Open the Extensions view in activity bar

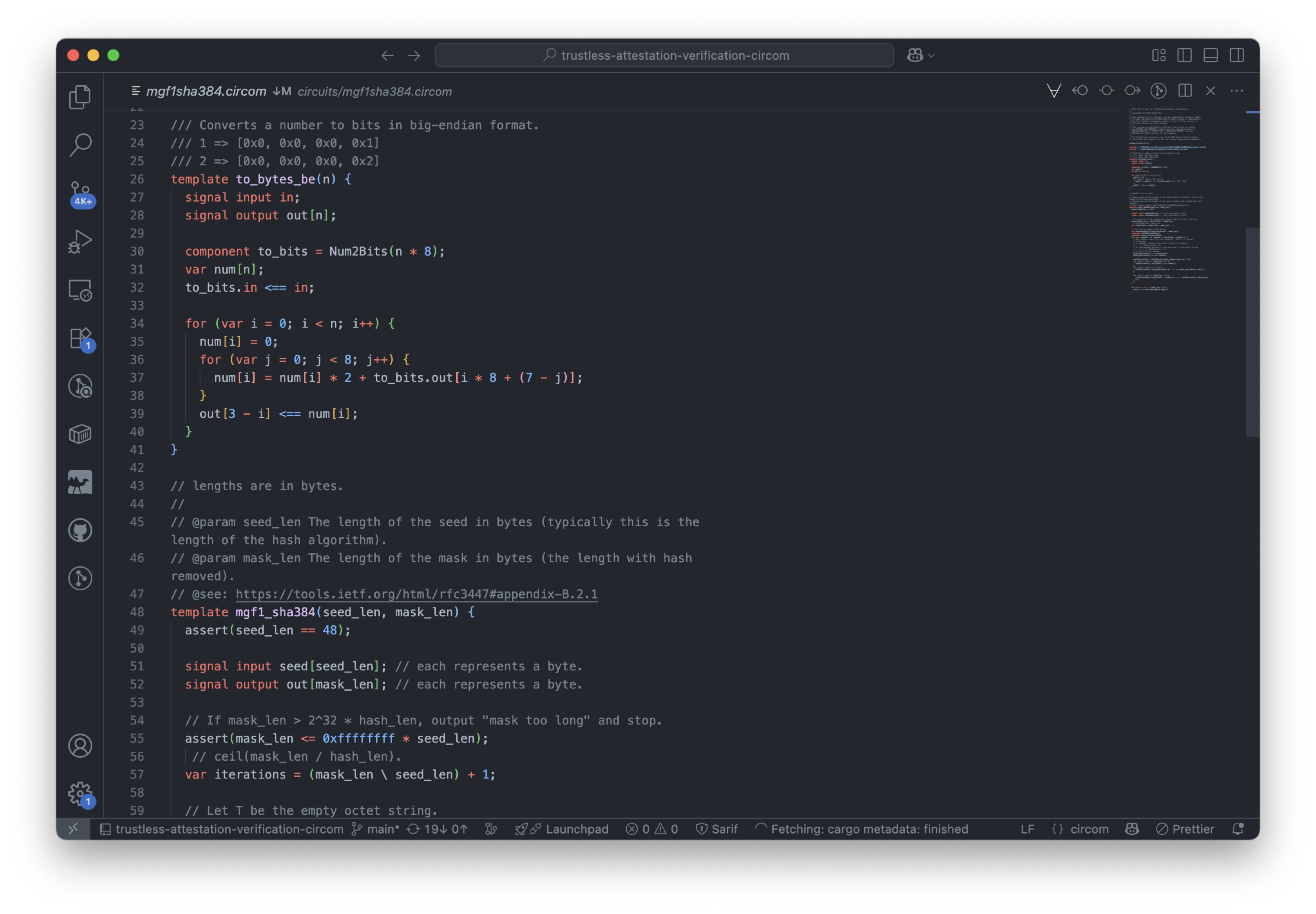click(81, 338)
